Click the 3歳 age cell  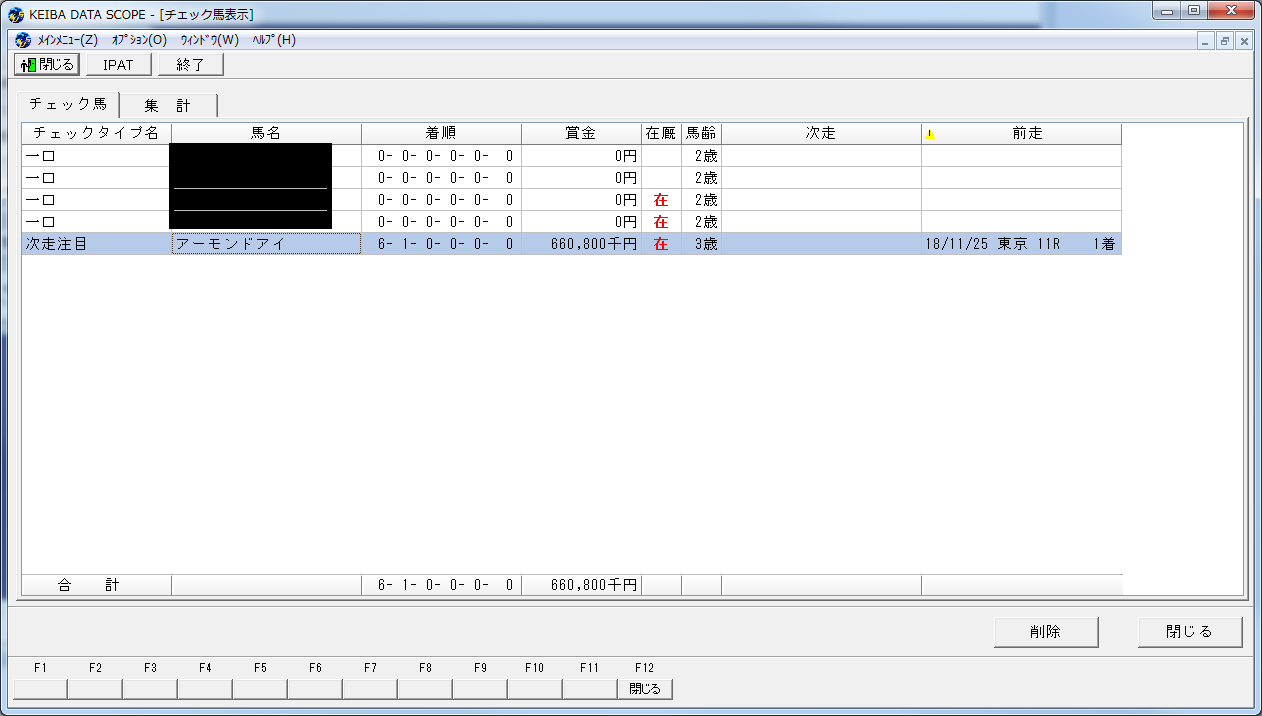702,244
